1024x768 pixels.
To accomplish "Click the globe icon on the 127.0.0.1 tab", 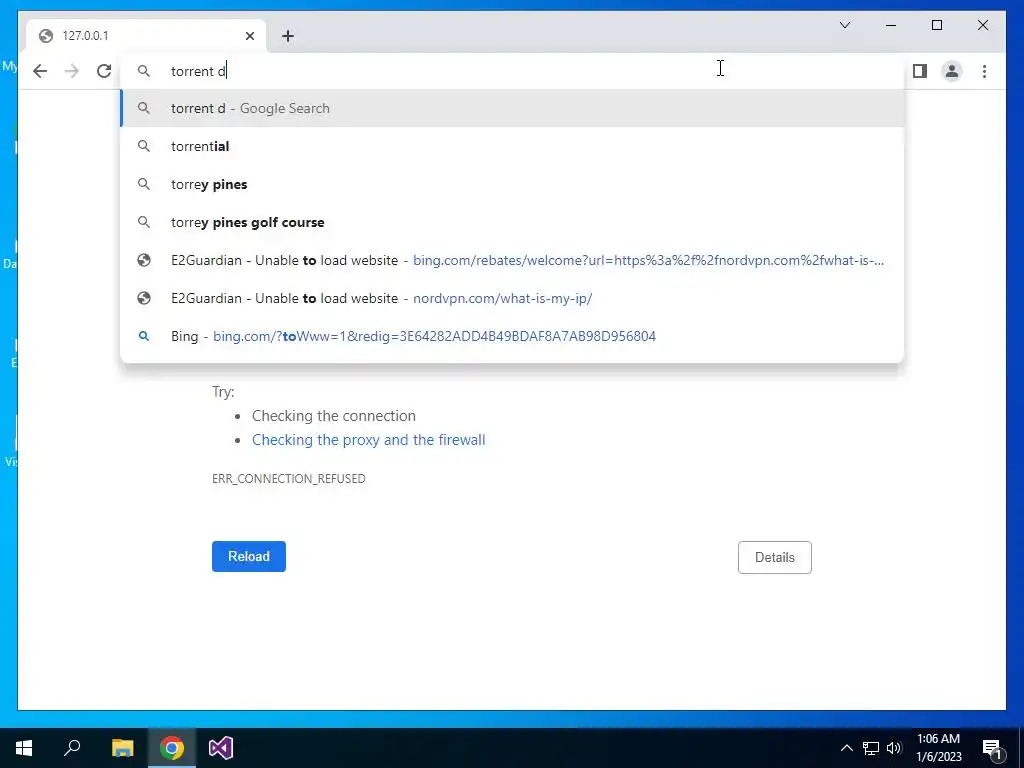I will pos(46,36).
